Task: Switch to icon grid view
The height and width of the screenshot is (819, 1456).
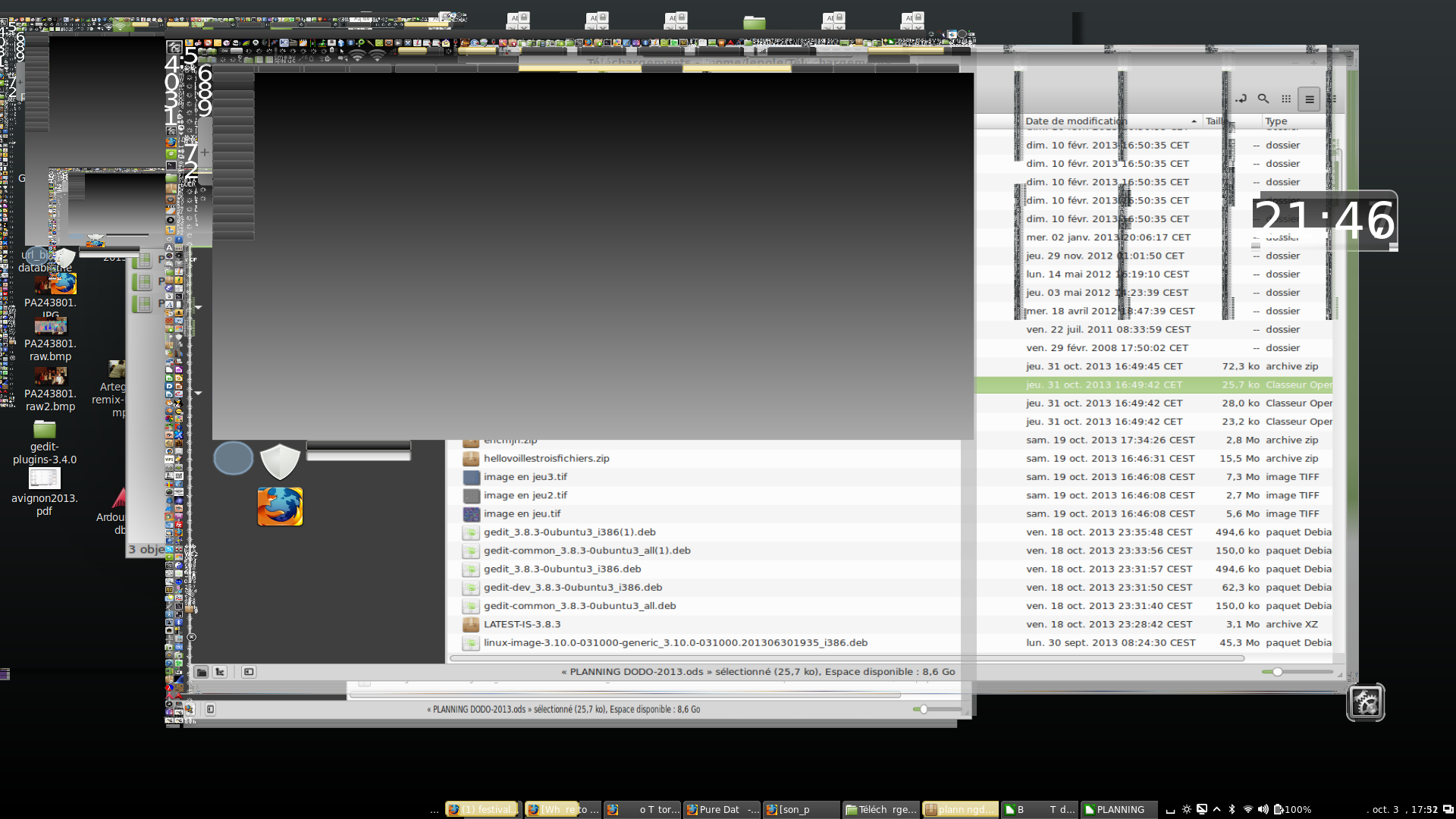Action: click(x=1286, y=99)
